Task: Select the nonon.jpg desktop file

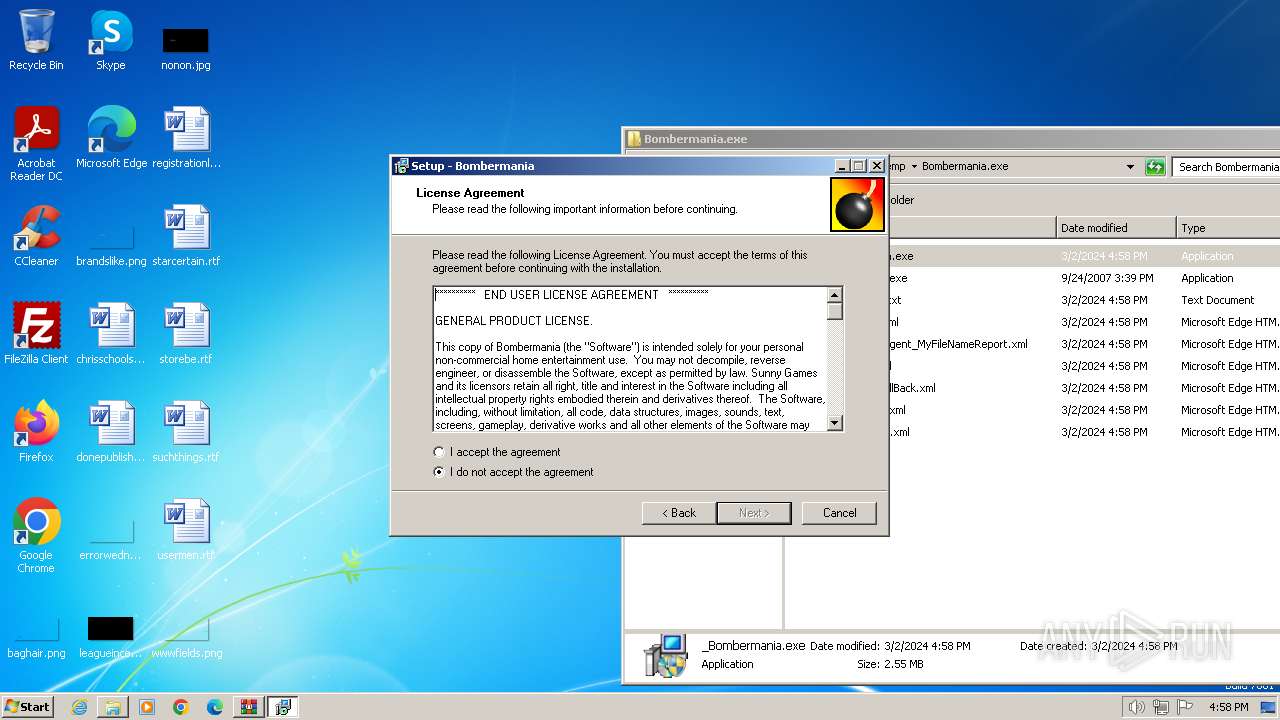Action: click(185, 48)
